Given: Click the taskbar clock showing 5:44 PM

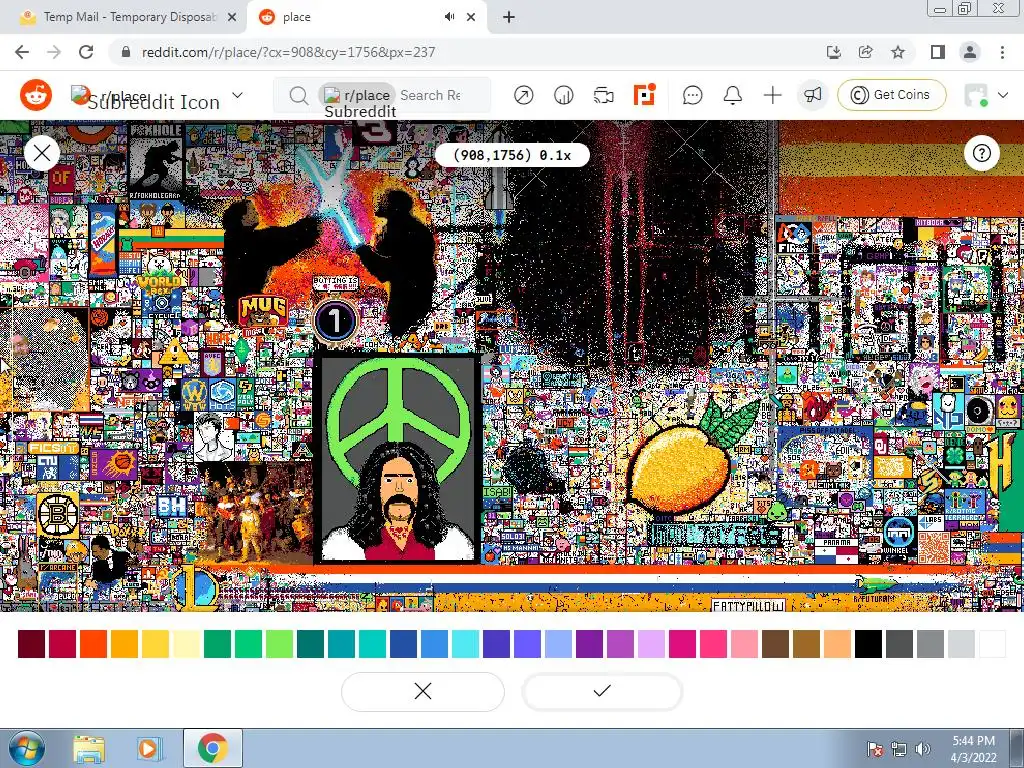Looking at the screenshot, I should [x=974, y=749].
